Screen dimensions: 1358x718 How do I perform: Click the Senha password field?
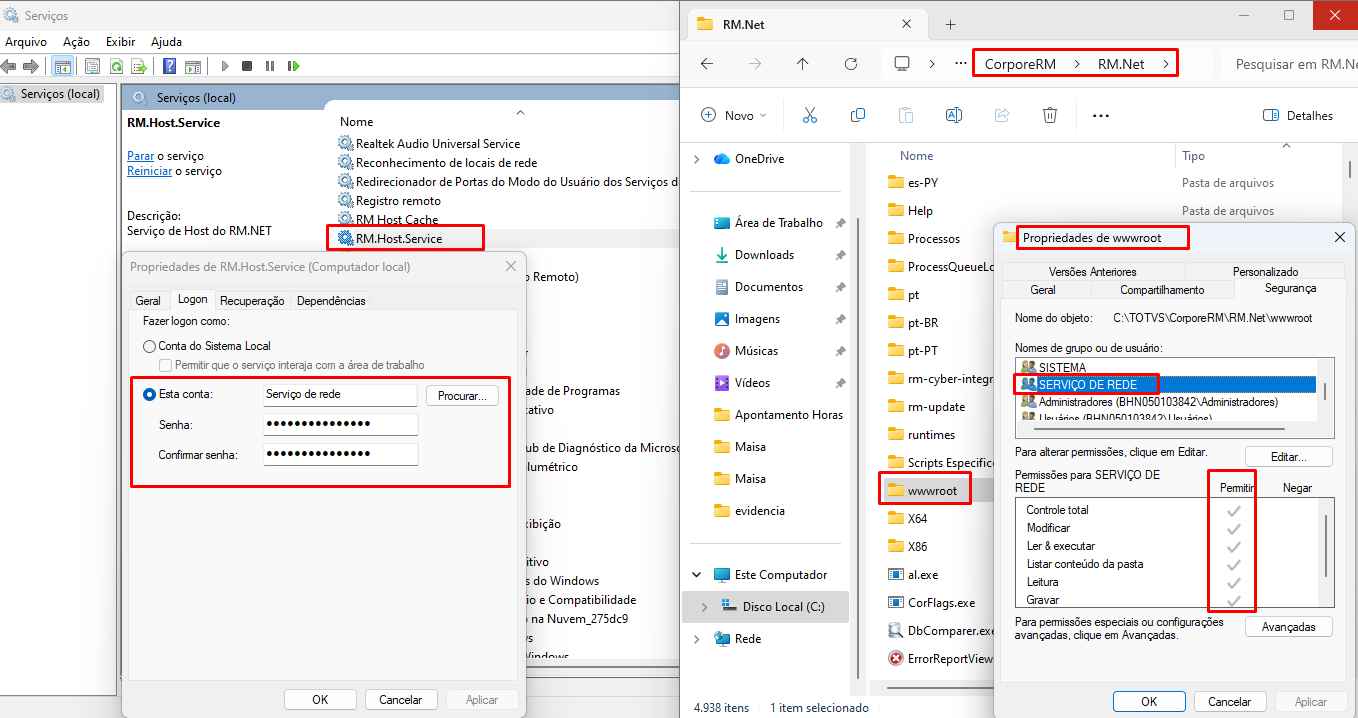pyautogui.click(x=340, y=425)
